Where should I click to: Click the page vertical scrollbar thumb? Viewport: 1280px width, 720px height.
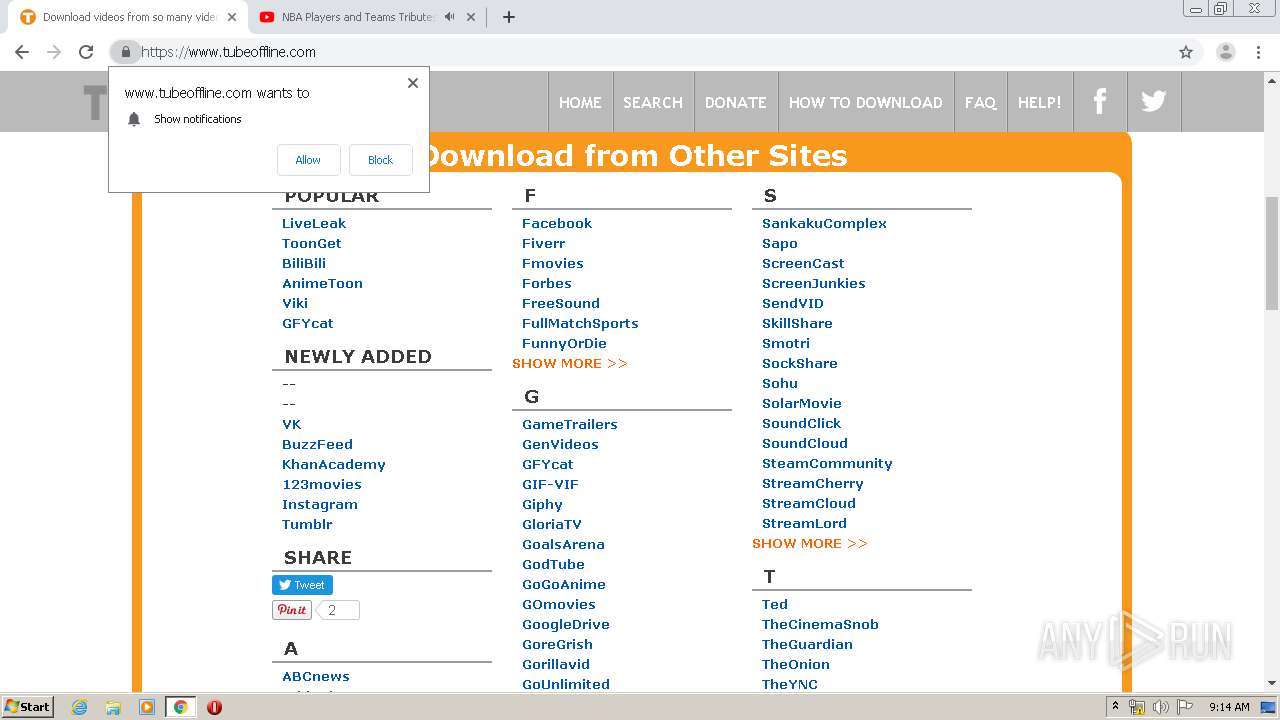click(x=1272, y=255)
